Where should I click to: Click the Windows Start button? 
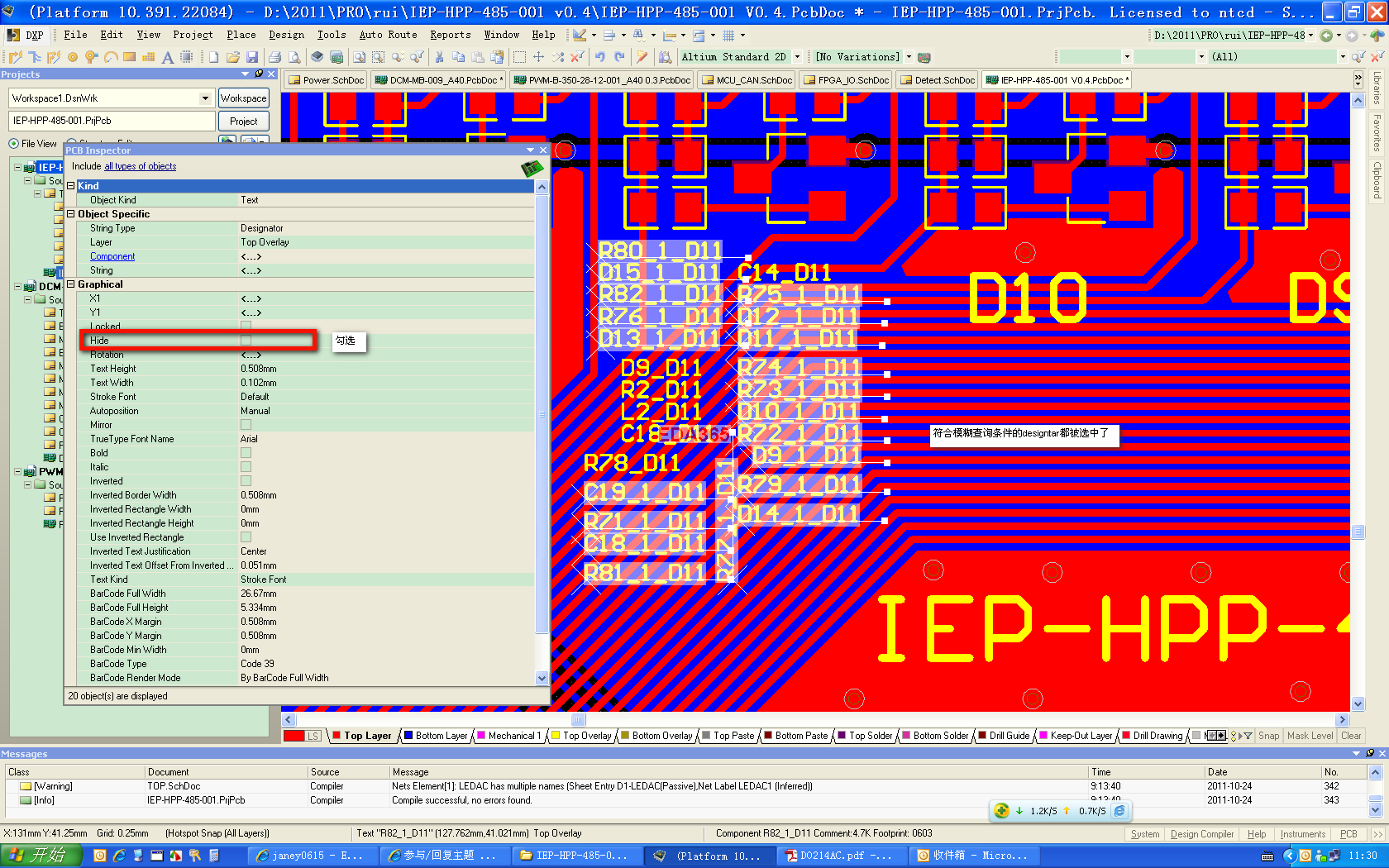[41, 856]
